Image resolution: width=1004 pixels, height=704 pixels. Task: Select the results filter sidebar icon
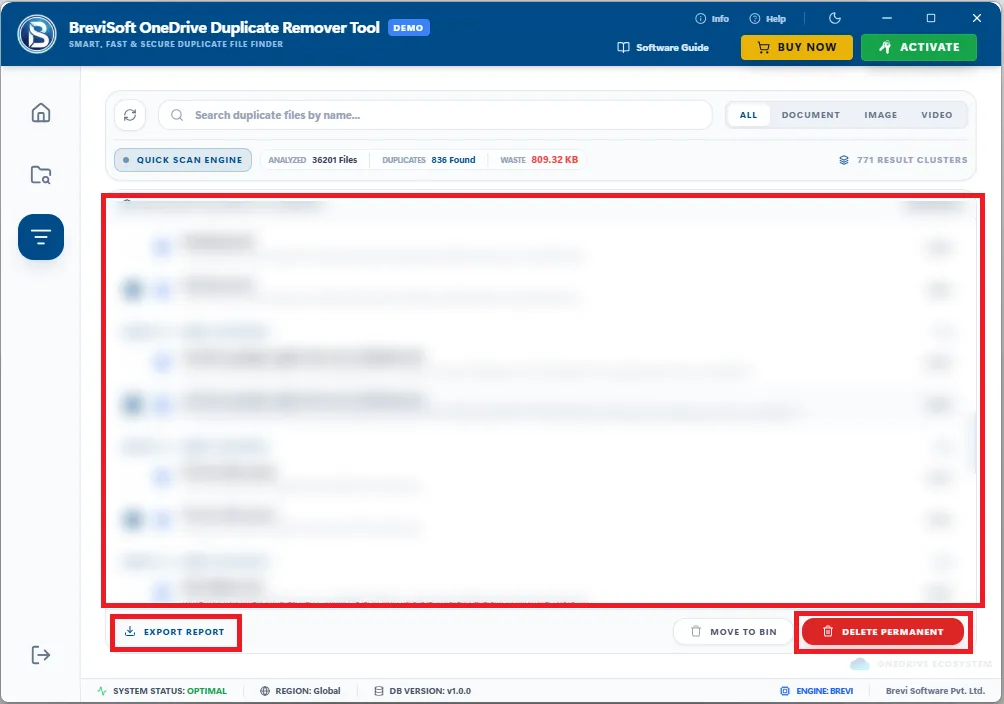(x=41, y=237)
